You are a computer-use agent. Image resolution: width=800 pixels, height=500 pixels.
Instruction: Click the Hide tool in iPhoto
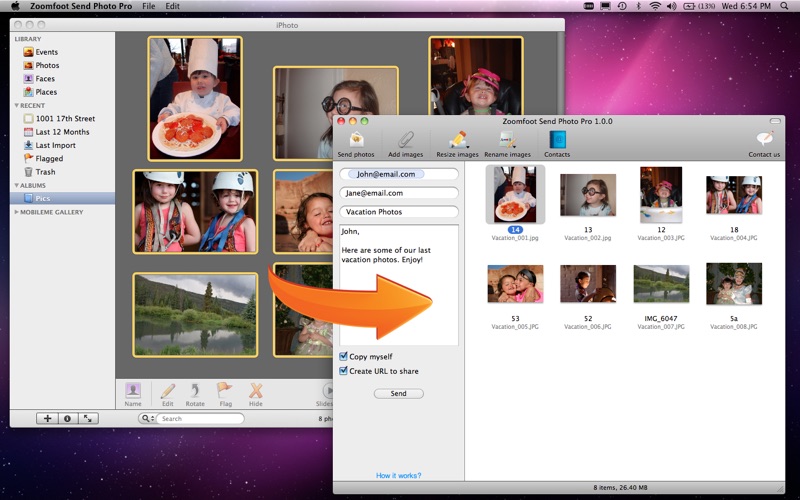256,394
